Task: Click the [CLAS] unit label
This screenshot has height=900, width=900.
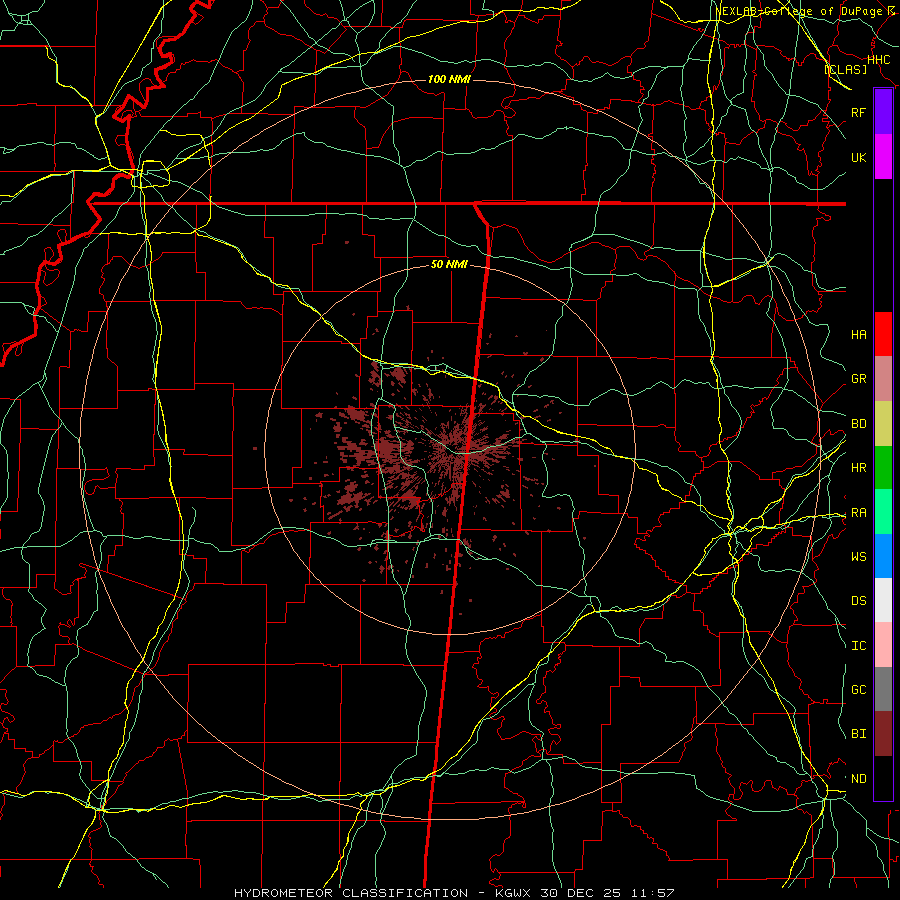Action: pos(845,69)
